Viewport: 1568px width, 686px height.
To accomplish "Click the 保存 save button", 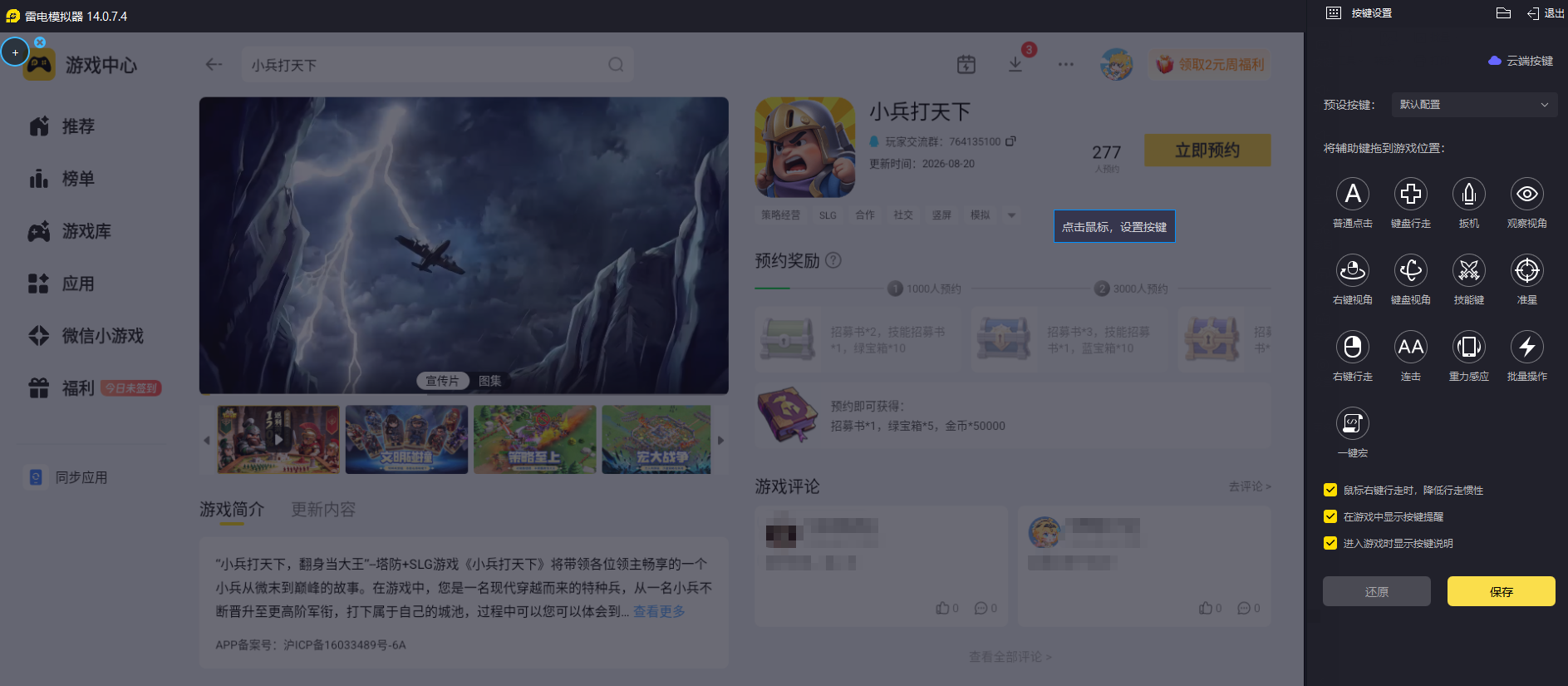I will (1502, 591).
